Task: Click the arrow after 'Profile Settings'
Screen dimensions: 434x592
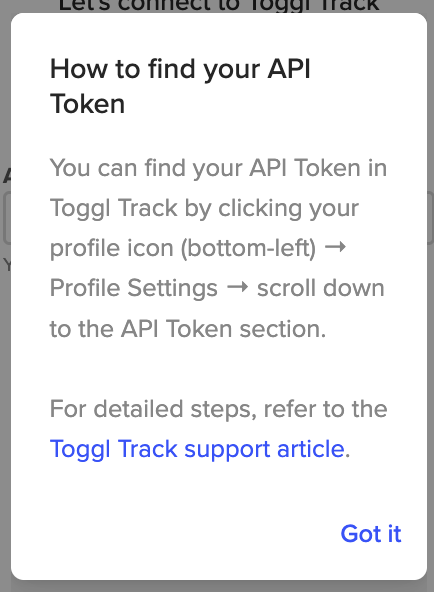Action: (x=237, y=287)
